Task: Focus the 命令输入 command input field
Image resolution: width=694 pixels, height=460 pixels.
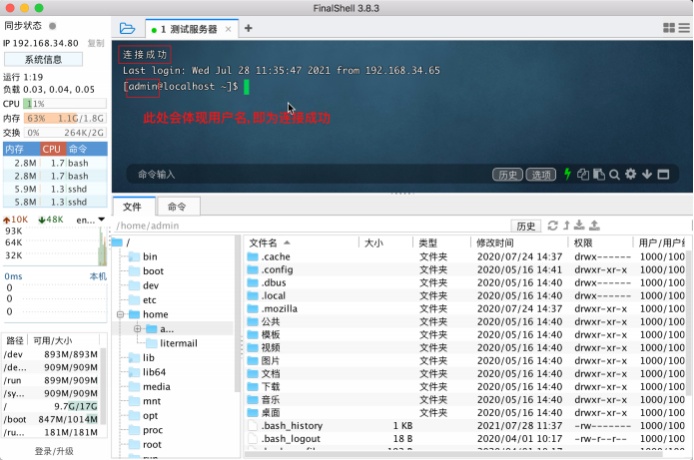Action: (310, 174)
